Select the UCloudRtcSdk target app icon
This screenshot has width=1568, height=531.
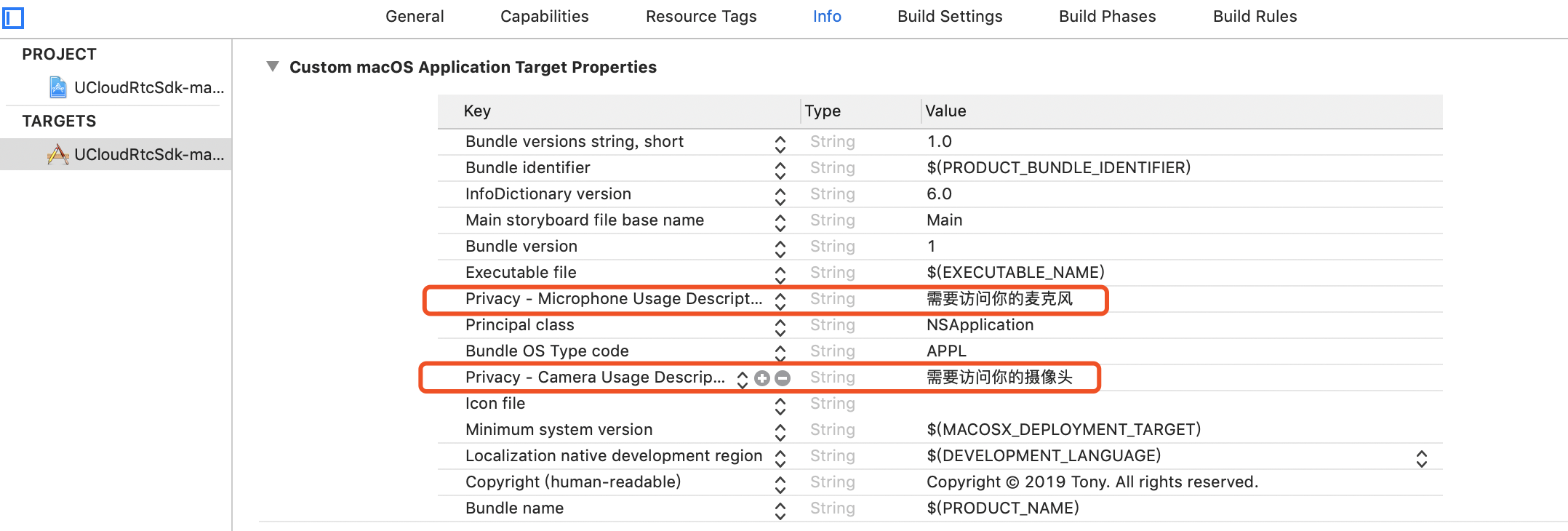[x=58, y=154]
